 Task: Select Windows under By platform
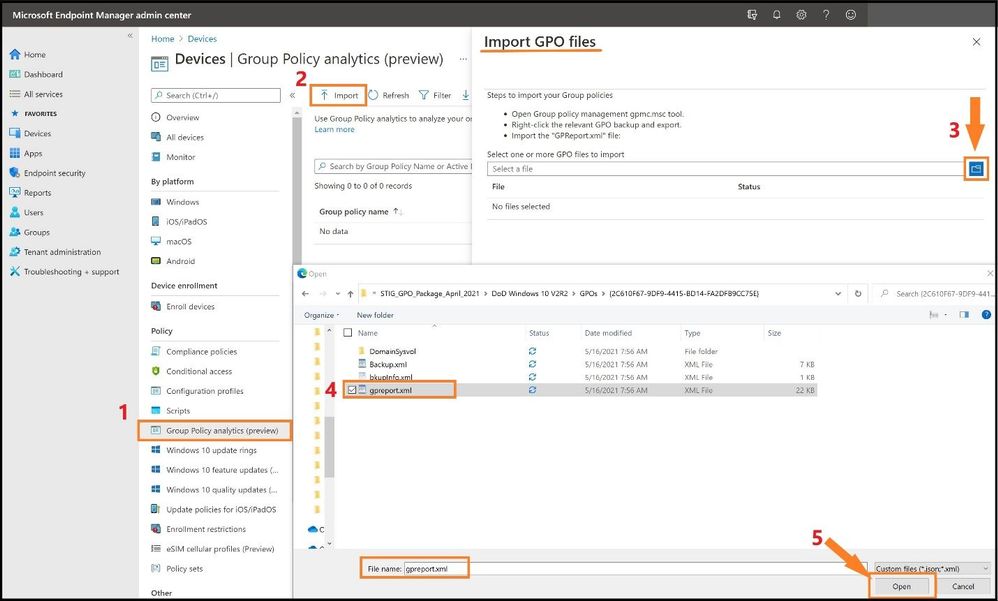point(183,202)
